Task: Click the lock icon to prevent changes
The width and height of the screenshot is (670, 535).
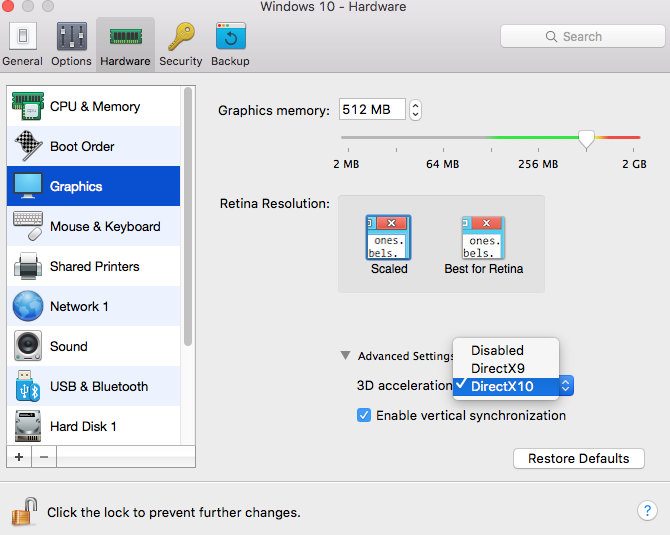Action: 23,512
